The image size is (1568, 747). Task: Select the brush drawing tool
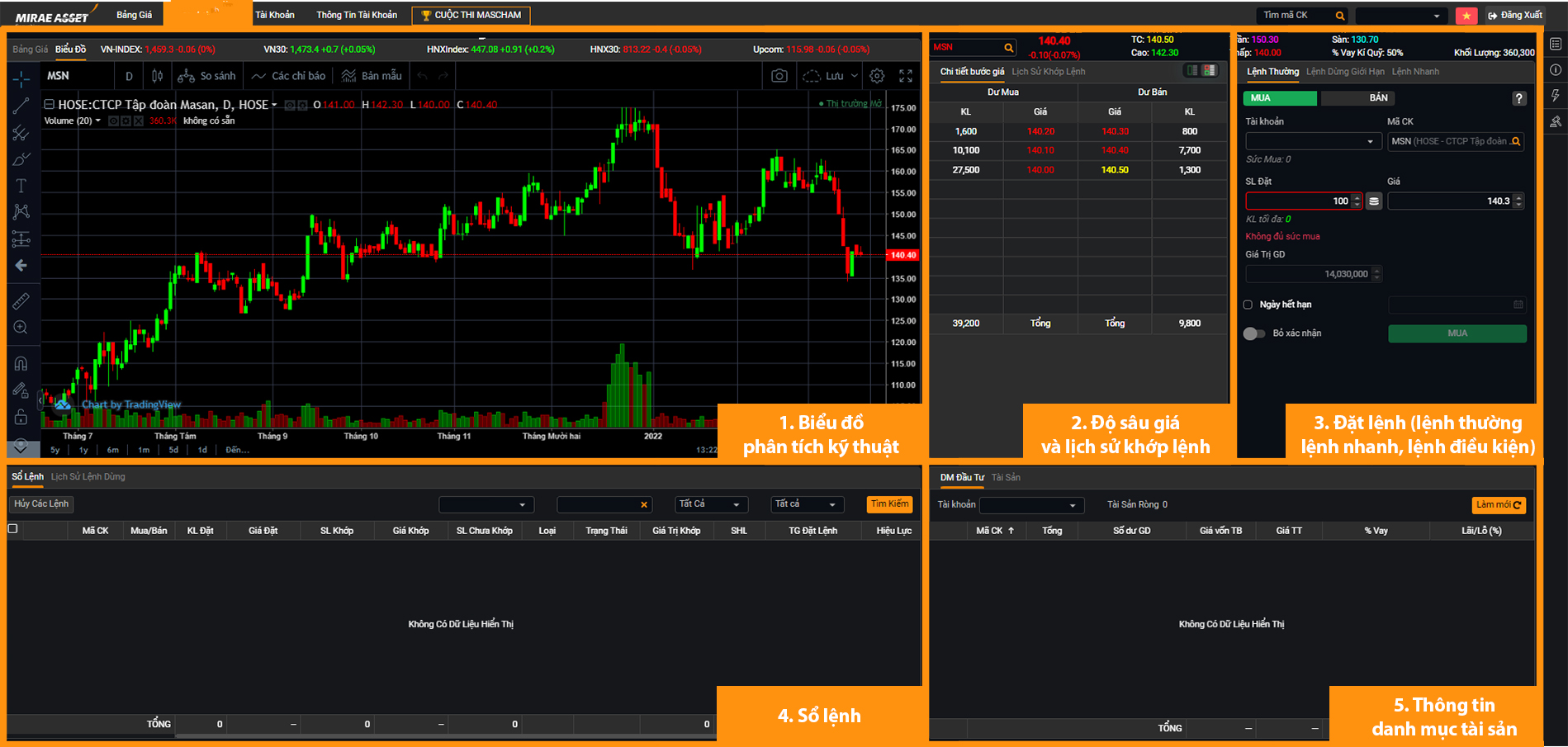coord(20,159)
